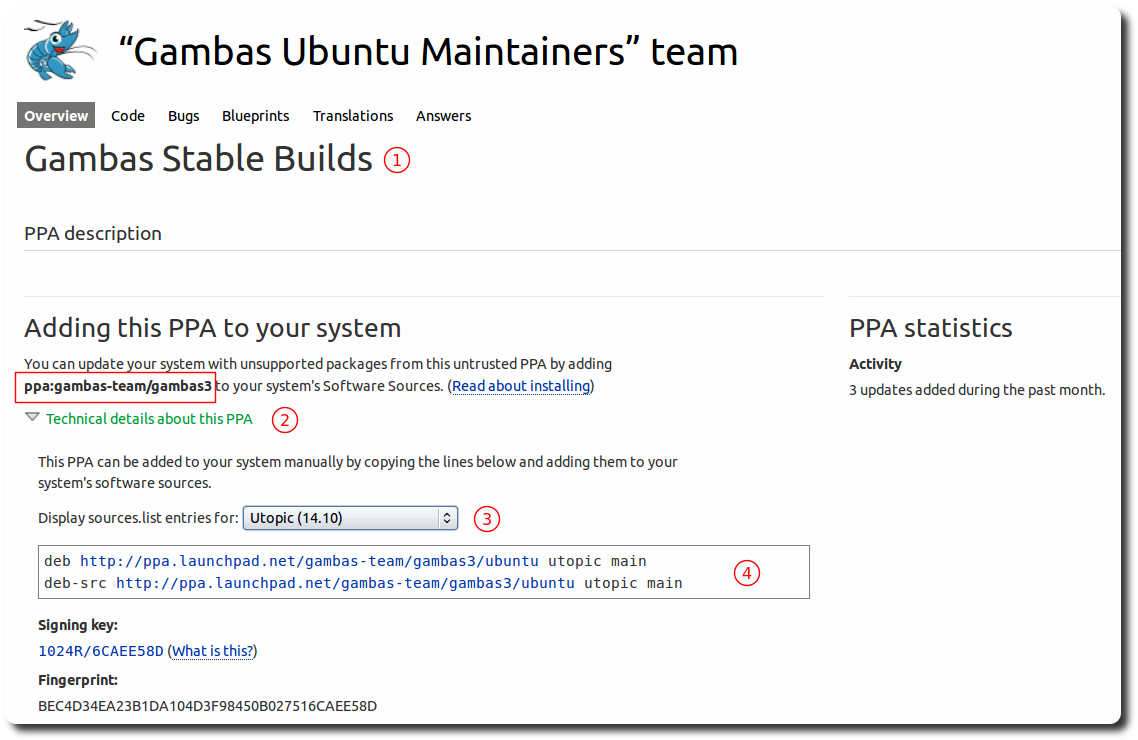This screenshot has width=1138, height=740.
Task: Open the Translations tab
Action: (353, 116)
